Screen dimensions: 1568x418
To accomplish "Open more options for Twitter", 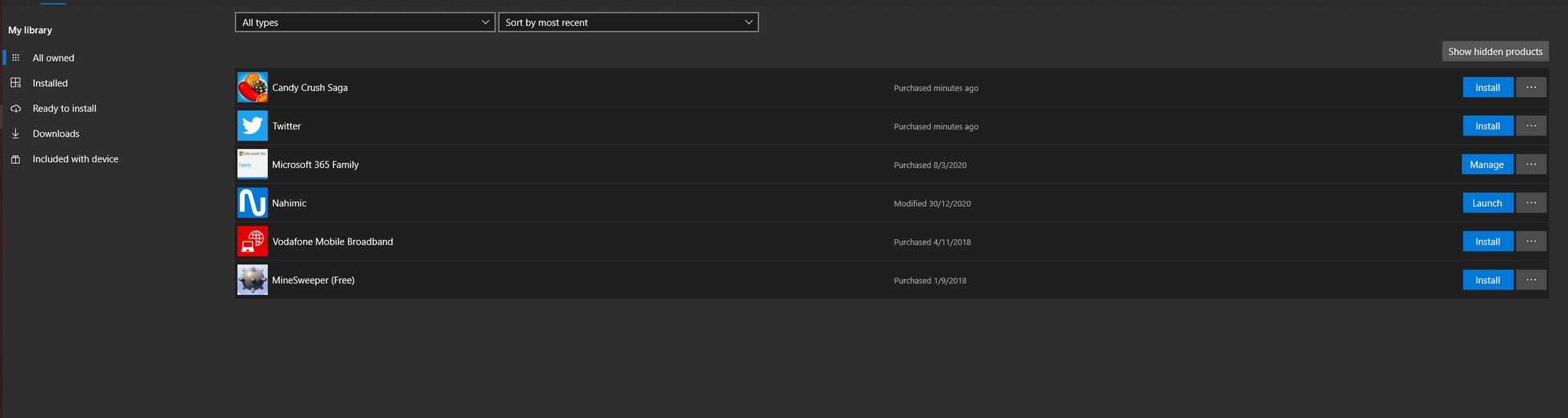I will pos(1531,125).
